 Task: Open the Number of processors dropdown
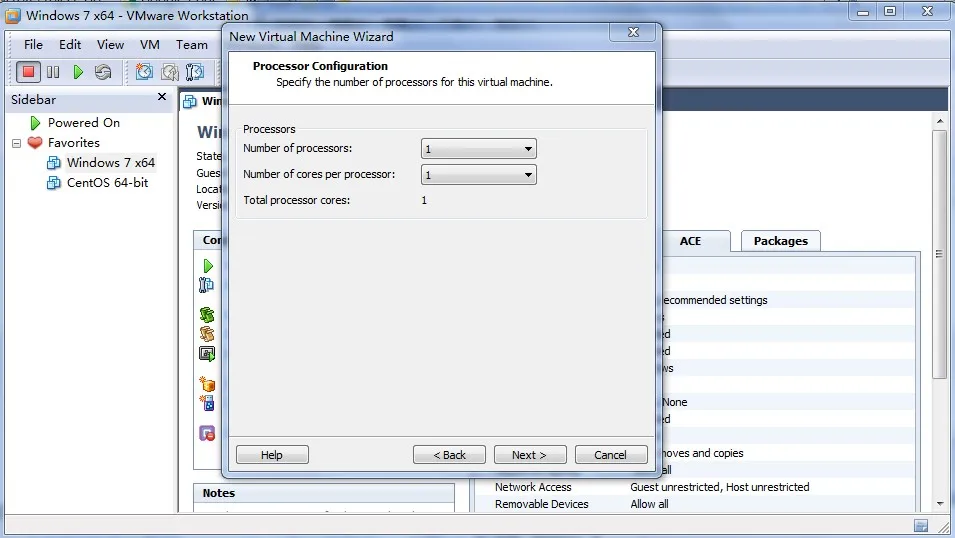tap(479, 149)
